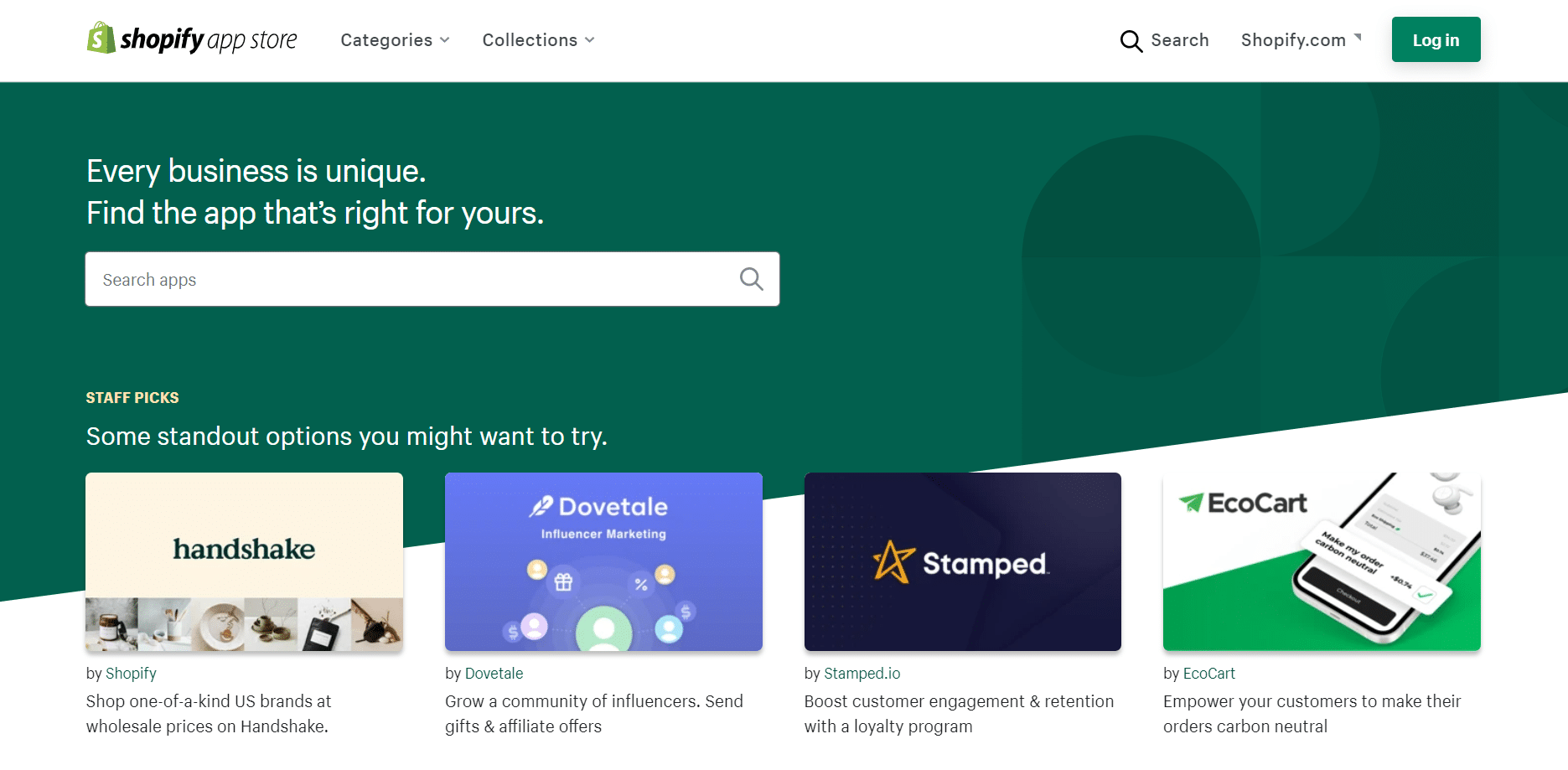This screenshot has width=1568, height=770.
Task: Follow the Dovetale developer link
Action: coord(494,674)
